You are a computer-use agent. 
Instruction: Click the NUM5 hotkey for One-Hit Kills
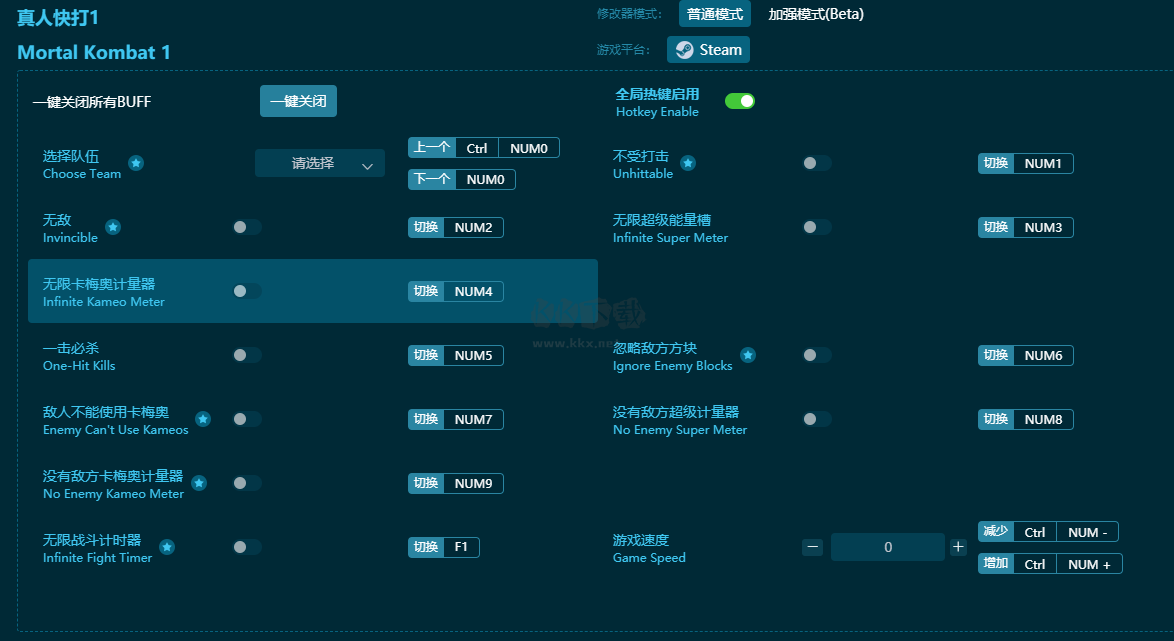click(455, 356)
